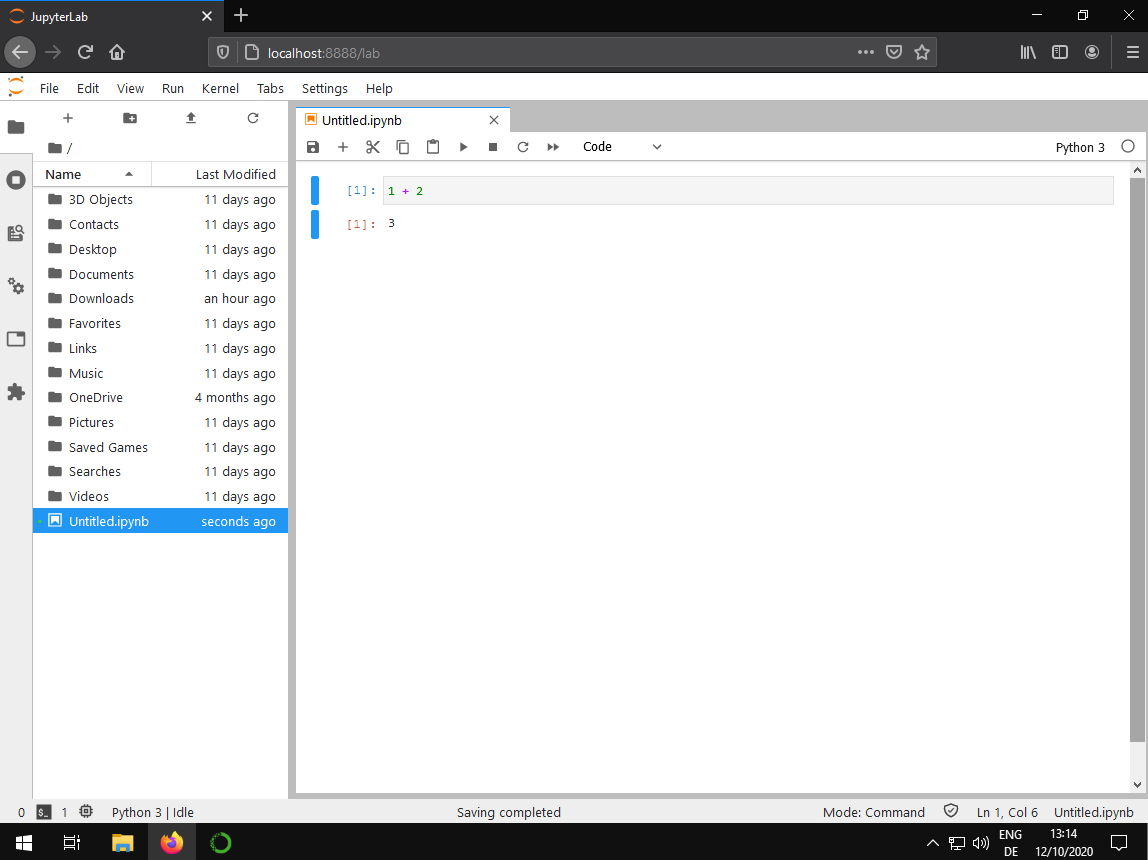Open the cell type dropdown showing Code
The image size is (1148, 860).
pos(622,147)
